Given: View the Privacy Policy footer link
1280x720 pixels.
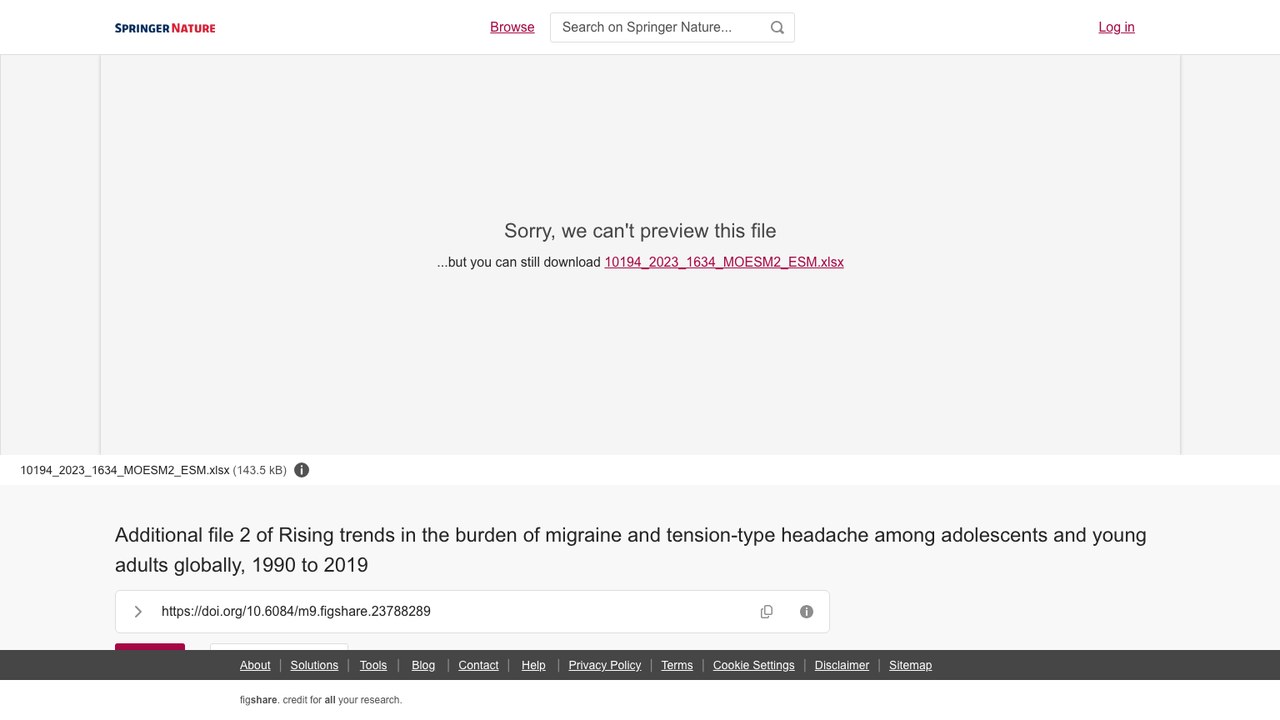Looking at the screenshot, I should tap(605, 665).
